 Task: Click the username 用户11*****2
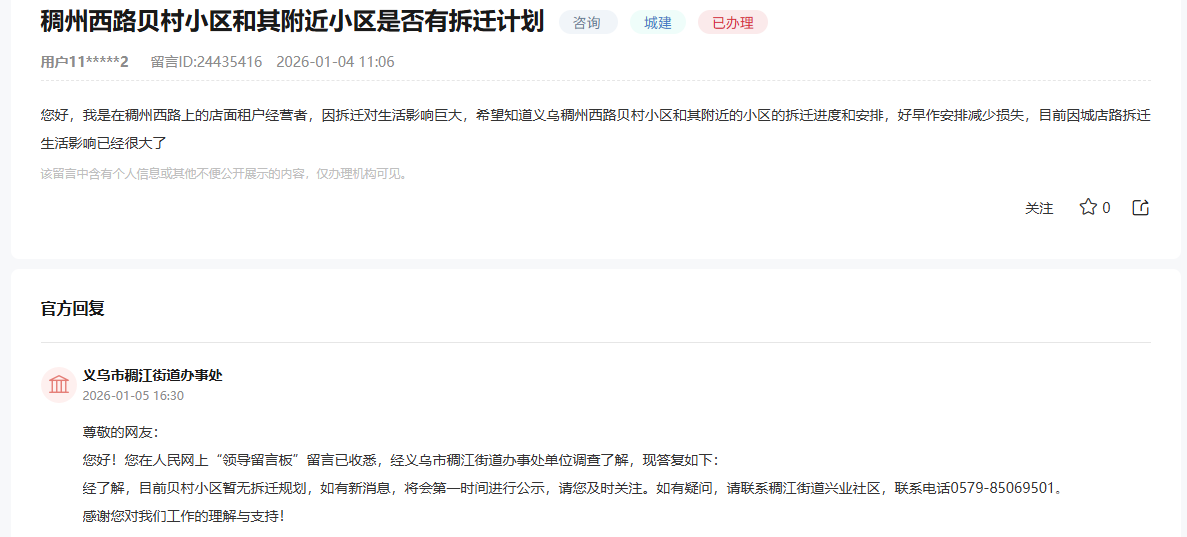pos(85,62)
